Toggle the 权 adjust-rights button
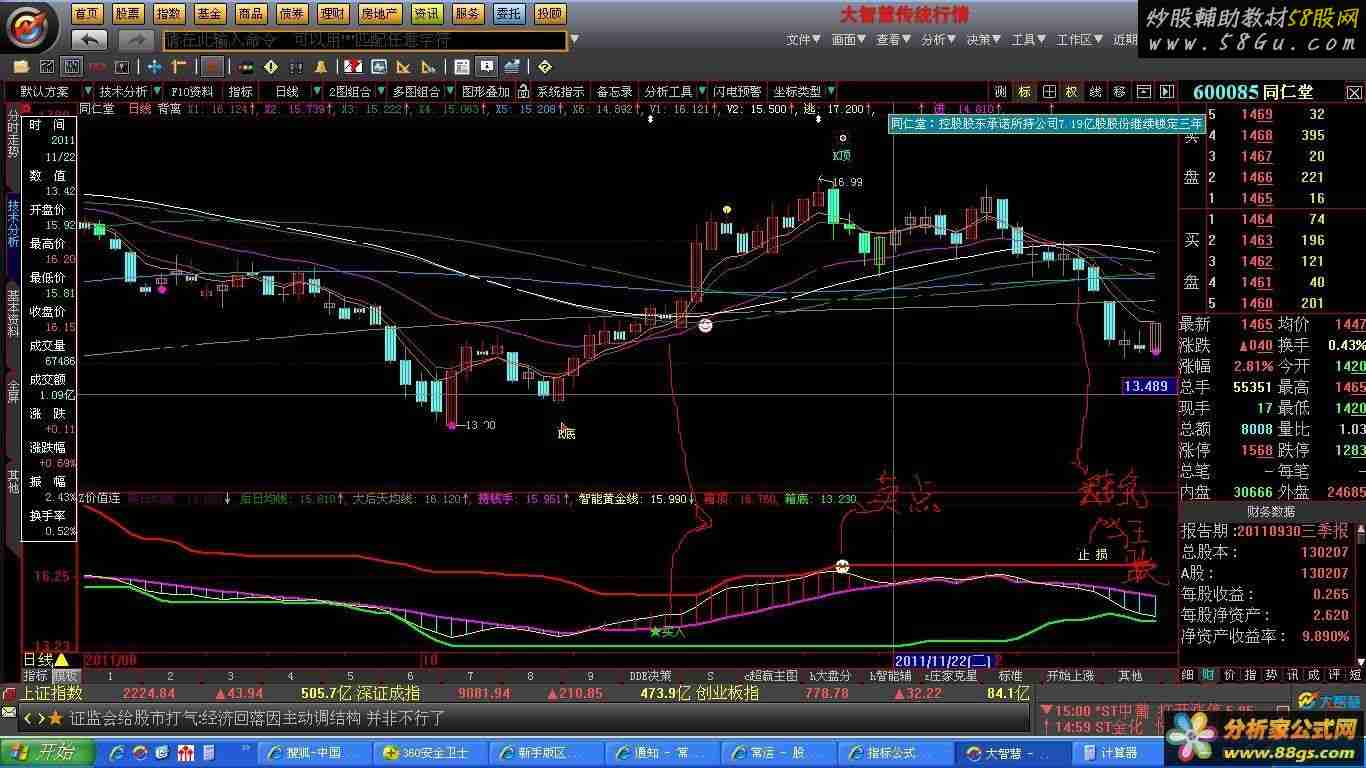The width and height of the screenshot is (1366, 768). pyautogui.click(x=1071, y=91)
